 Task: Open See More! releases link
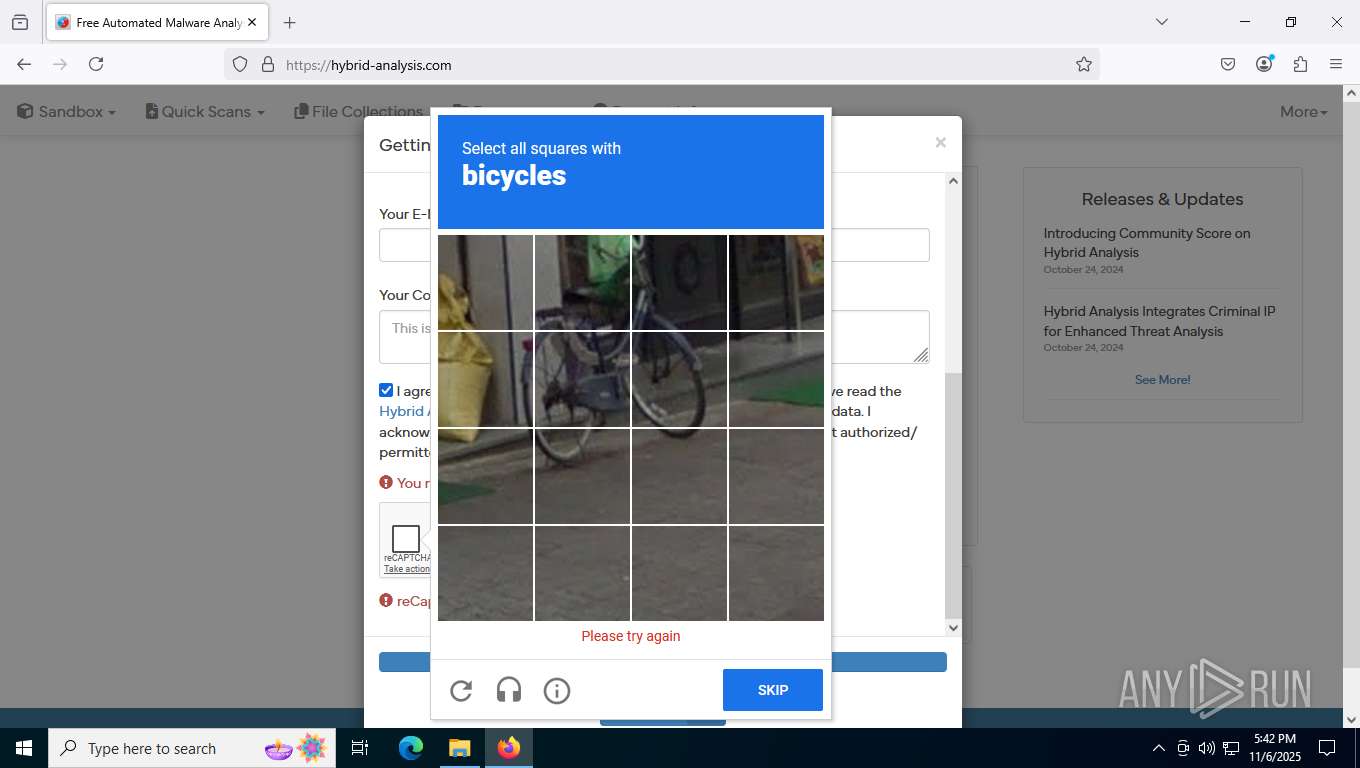[x=1162, y=380]
